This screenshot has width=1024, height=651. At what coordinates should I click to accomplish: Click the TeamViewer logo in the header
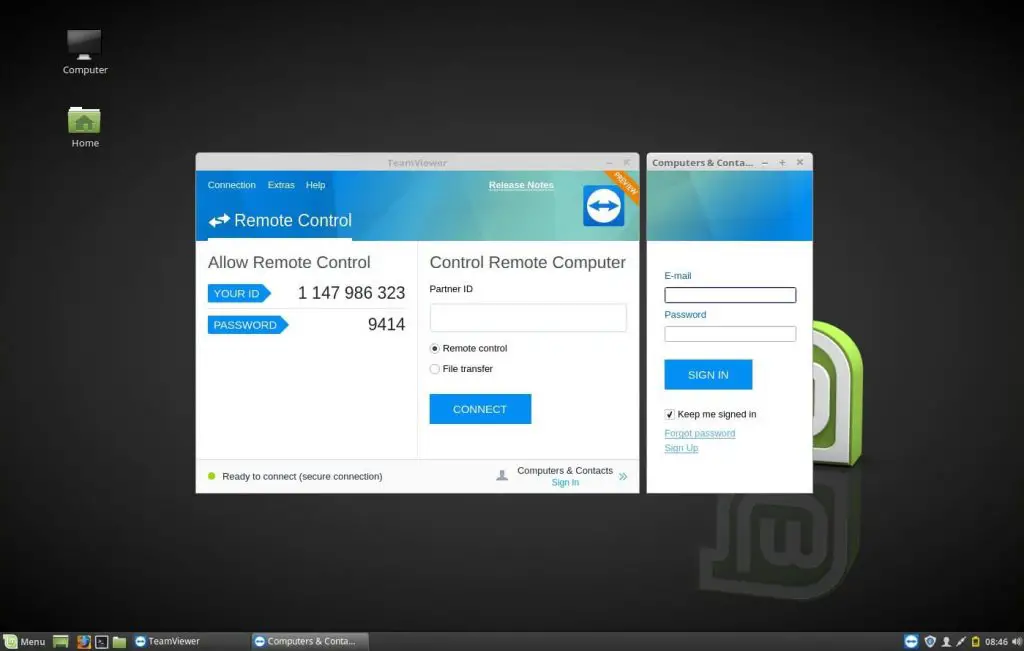603,206
